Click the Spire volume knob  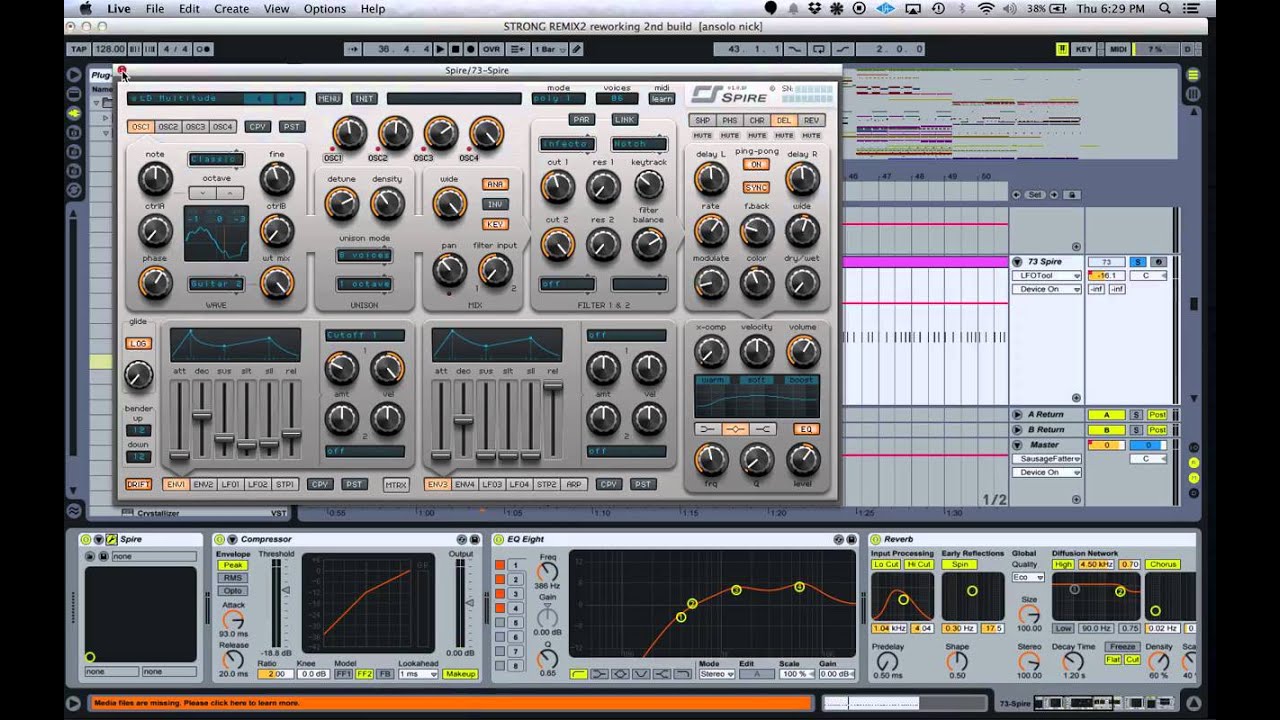point(803,351)
